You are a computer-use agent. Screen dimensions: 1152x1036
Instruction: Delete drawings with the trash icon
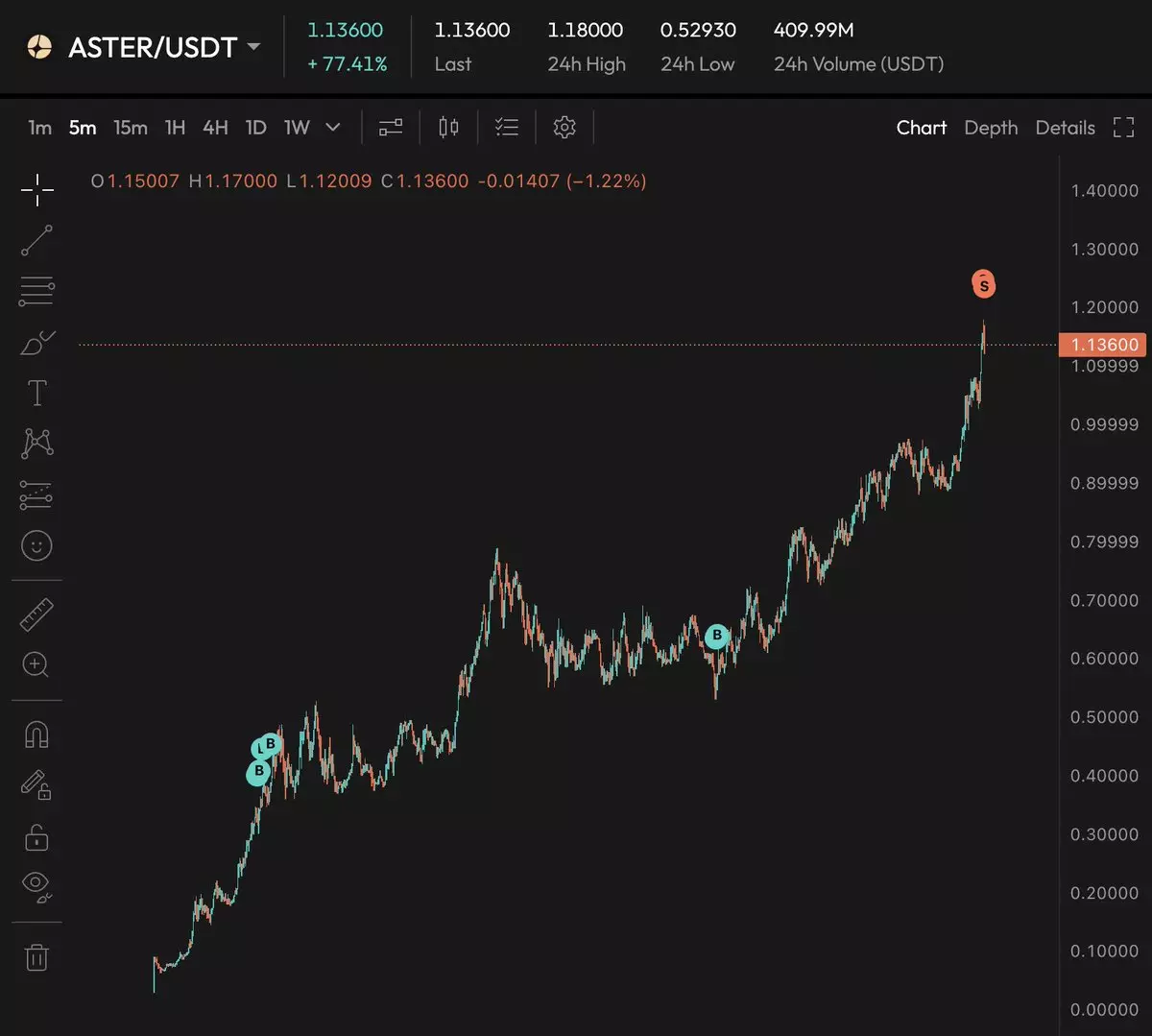pyautogui.click(x=36, y=957)
